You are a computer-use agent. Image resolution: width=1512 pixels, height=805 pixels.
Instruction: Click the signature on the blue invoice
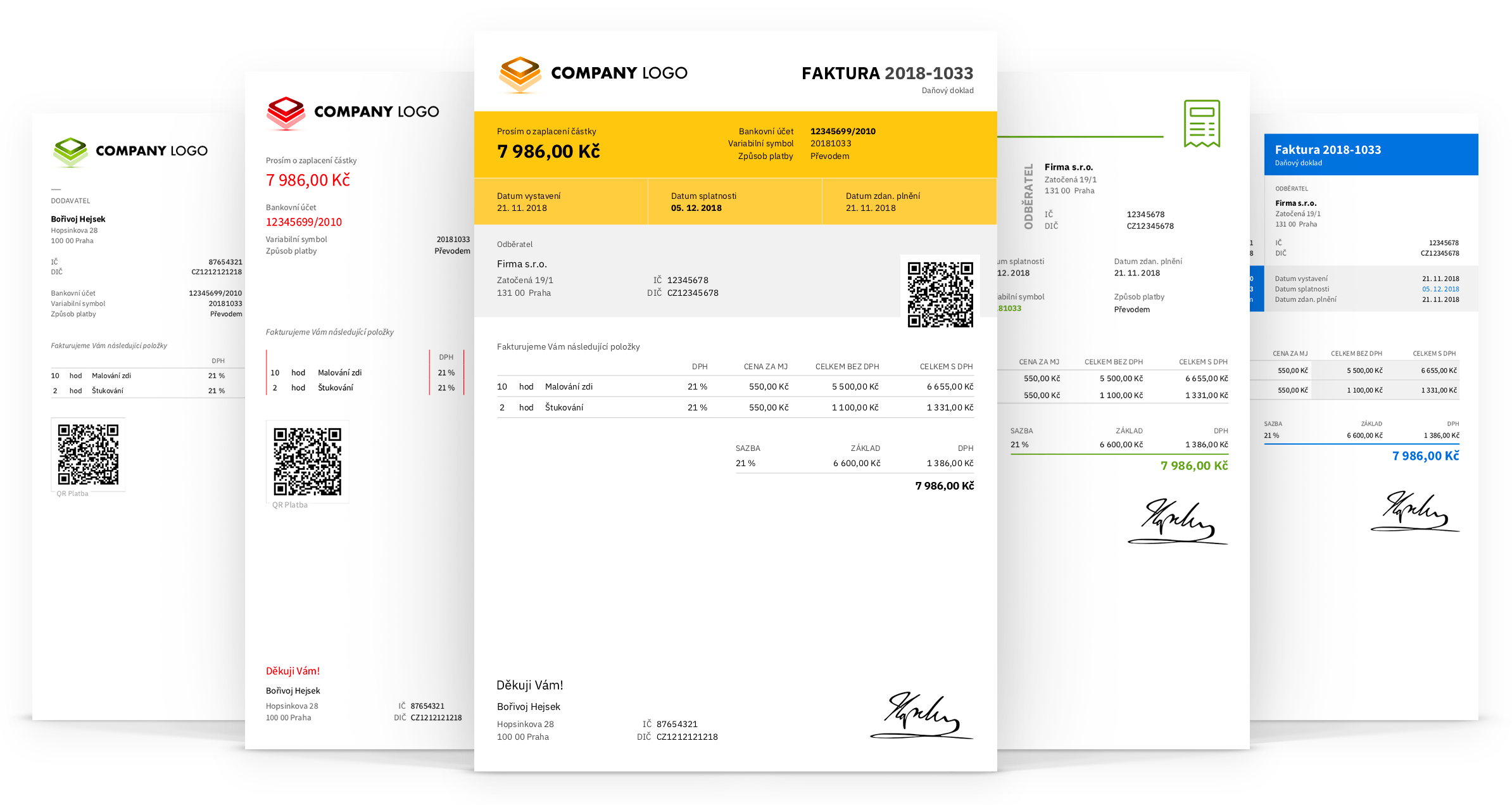[1415, 512]
